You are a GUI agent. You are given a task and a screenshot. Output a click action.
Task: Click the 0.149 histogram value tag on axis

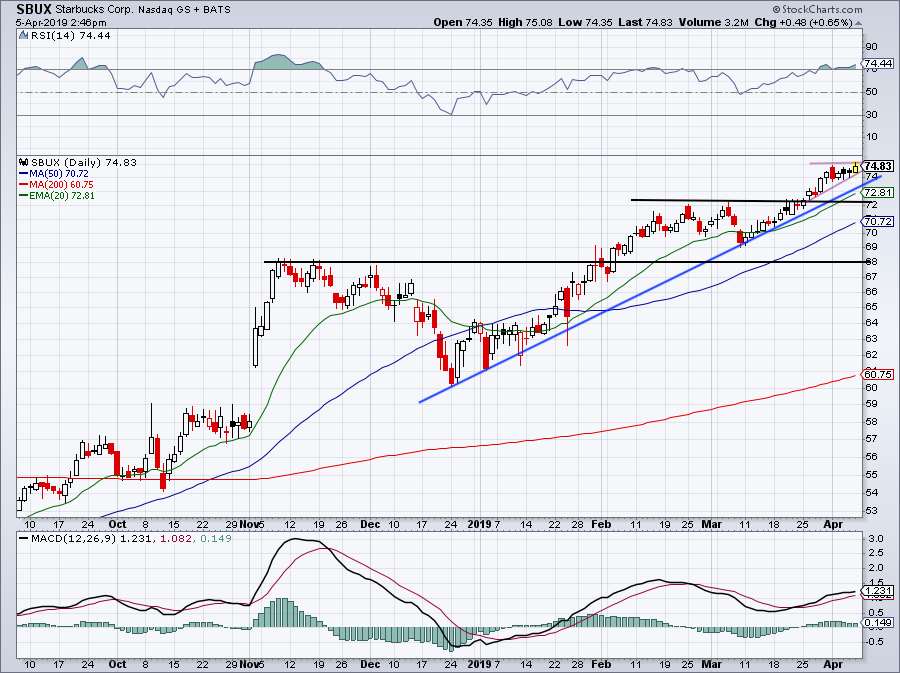[x=878, y=623]
